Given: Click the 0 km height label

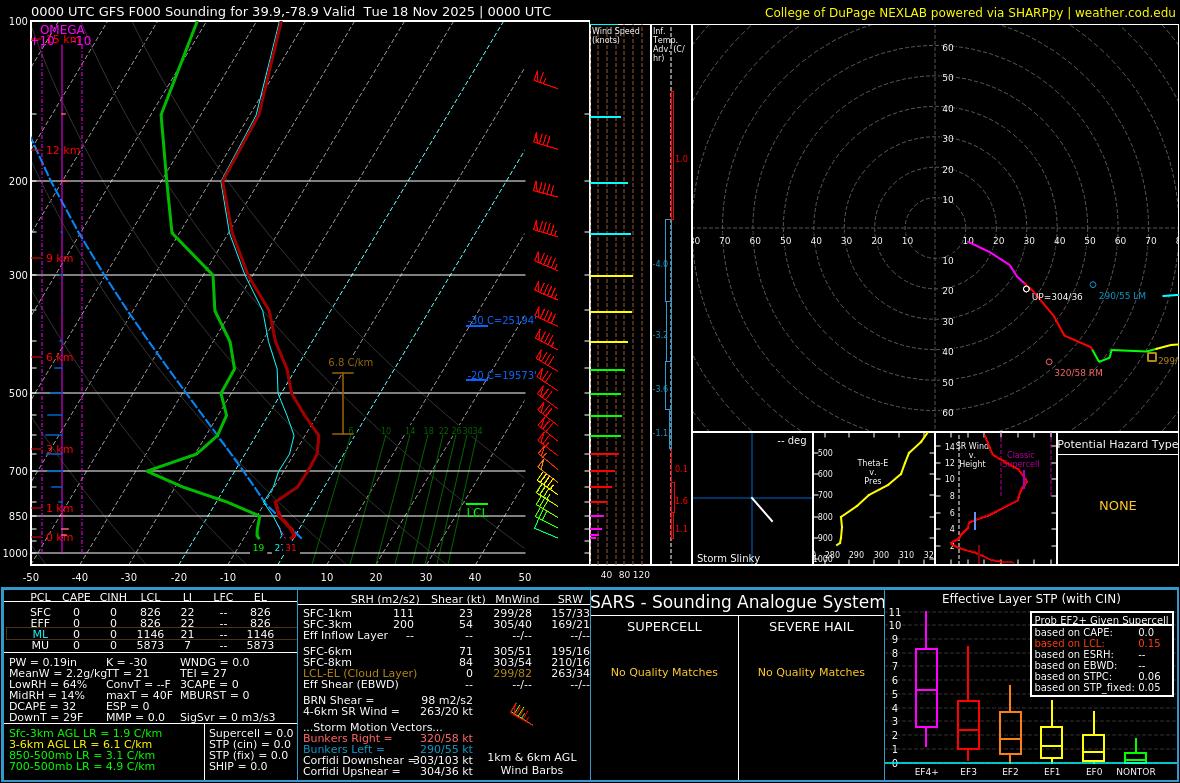Looking at the screenshot, I should [59, 538].
